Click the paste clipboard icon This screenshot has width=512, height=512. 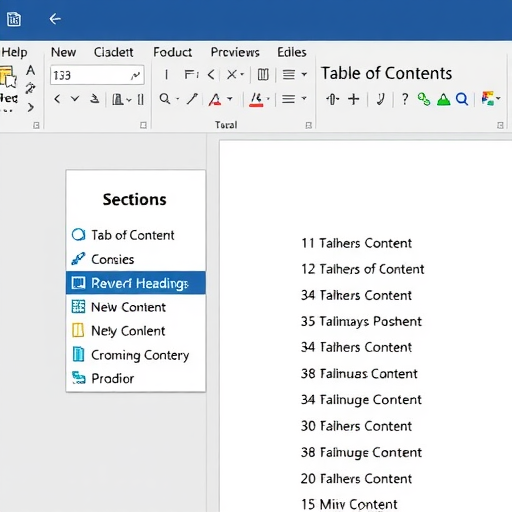8,77
